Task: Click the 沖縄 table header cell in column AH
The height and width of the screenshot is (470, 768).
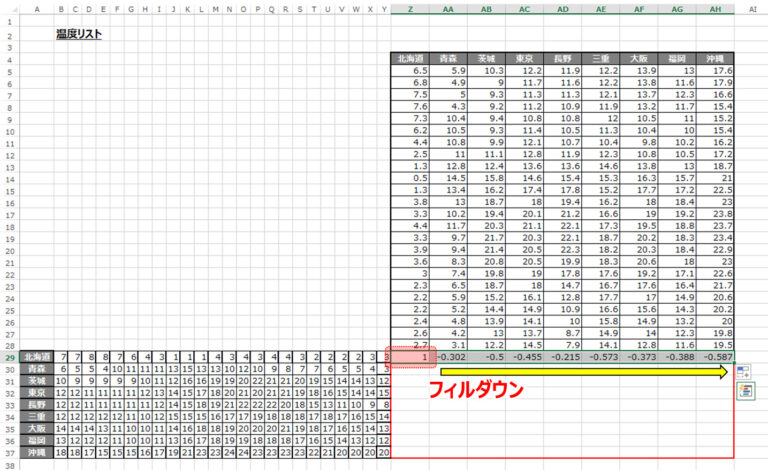Action: tap(715, 58)
